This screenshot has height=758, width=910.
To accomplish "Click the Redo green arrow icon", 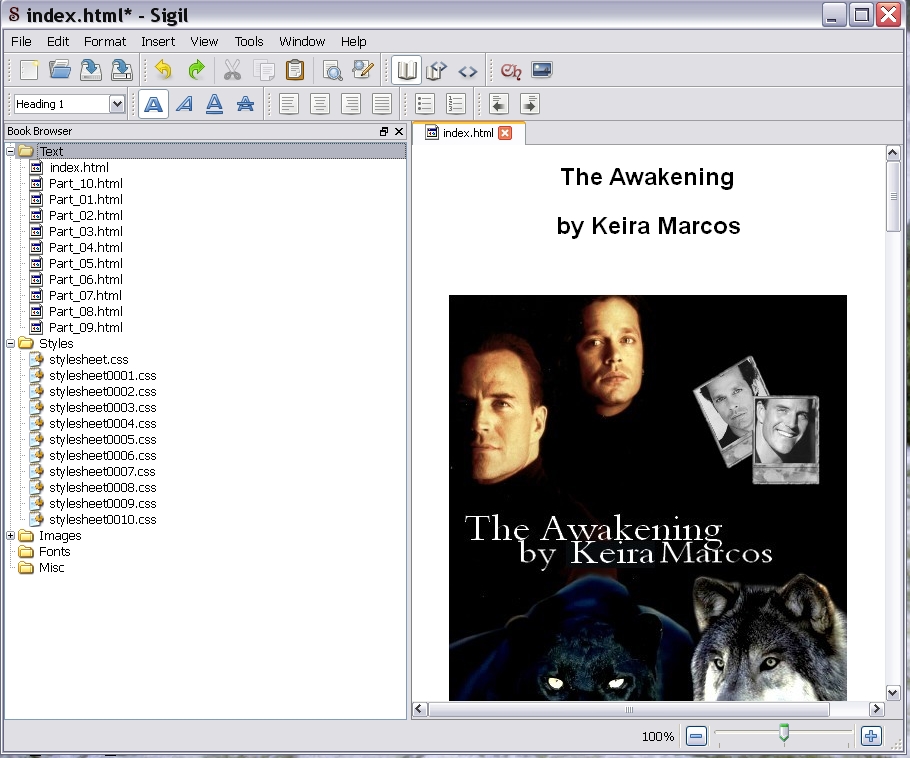I will [x=197, y=70].
